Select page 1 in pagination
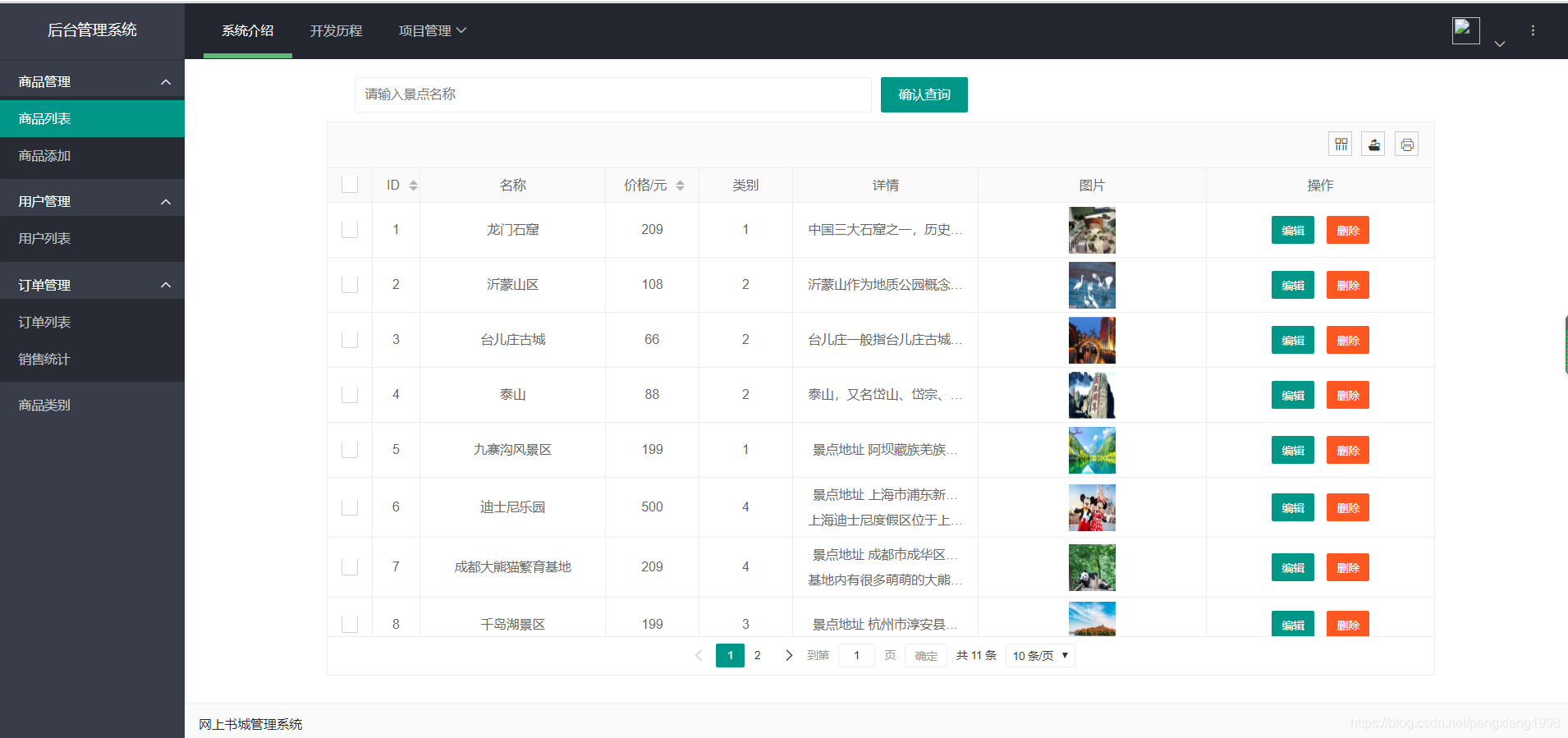Screen dimensions: 1568x738 730,655
